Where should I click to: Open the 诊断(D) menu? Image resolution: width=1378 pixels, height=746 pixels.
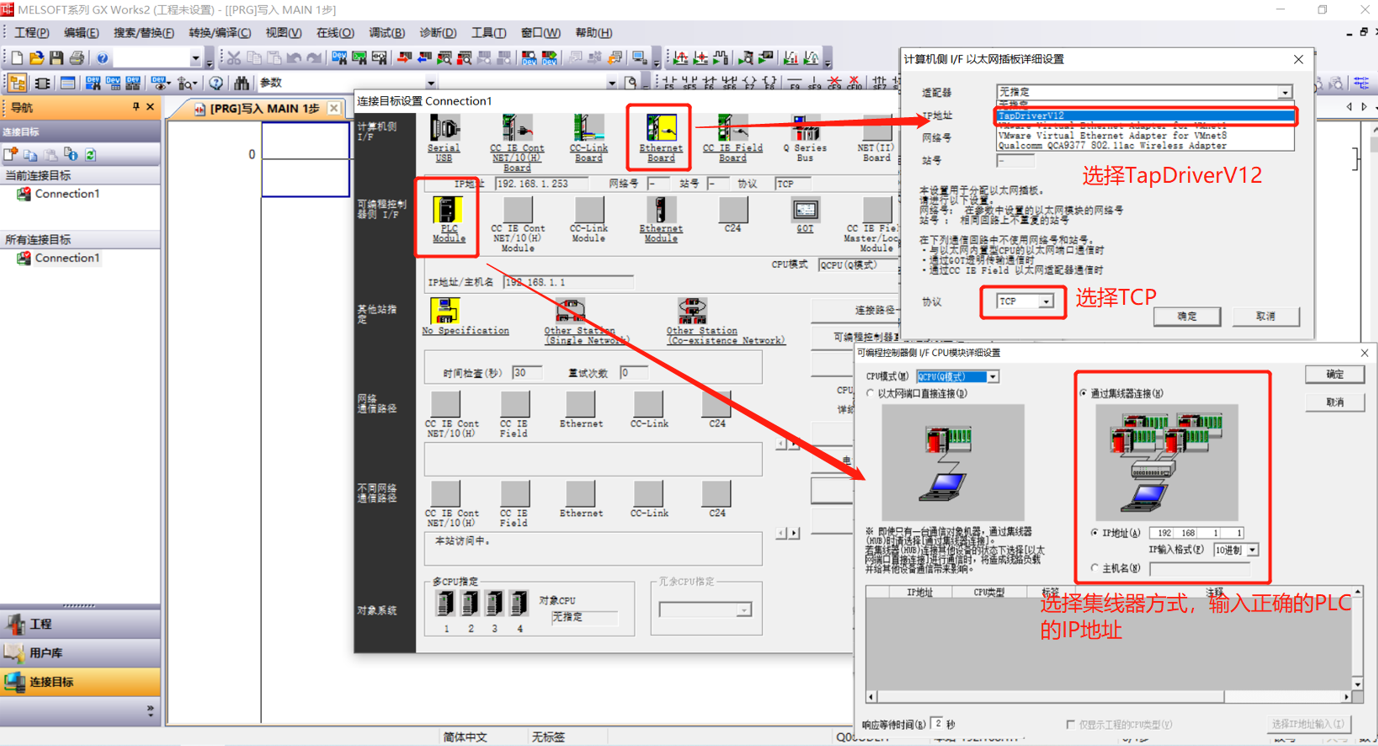[x=438, y=33]
